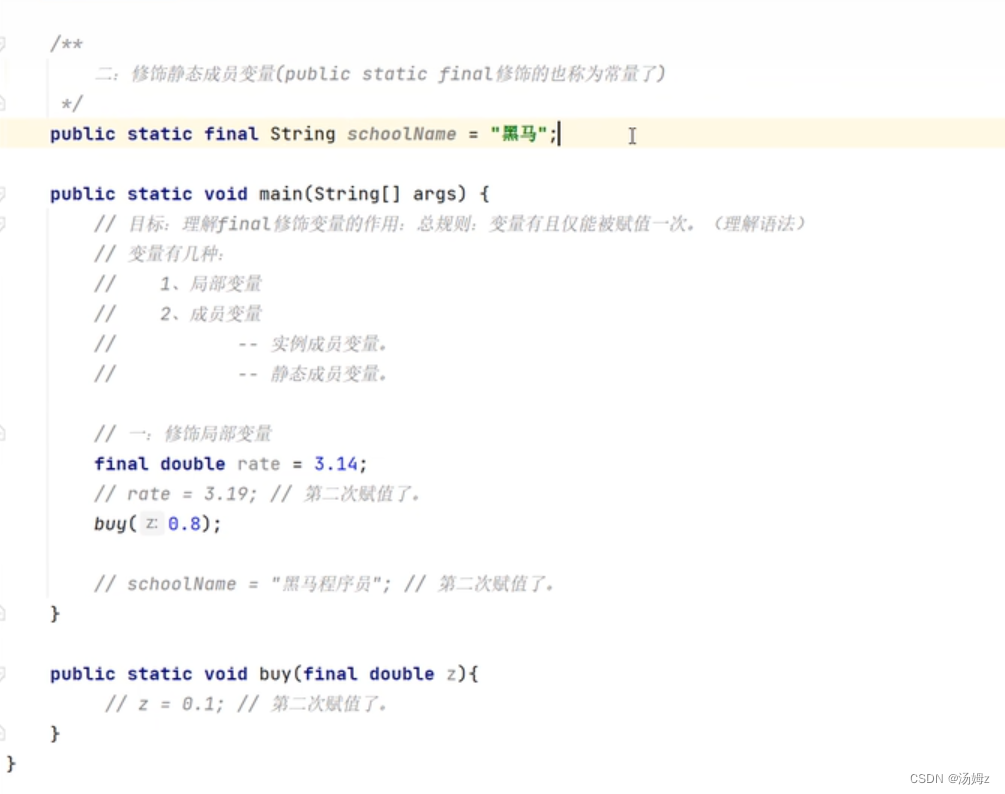Click the 'buy' method name in its declaration
Screen dimensions: 1005x794
(x=275, y=674)
